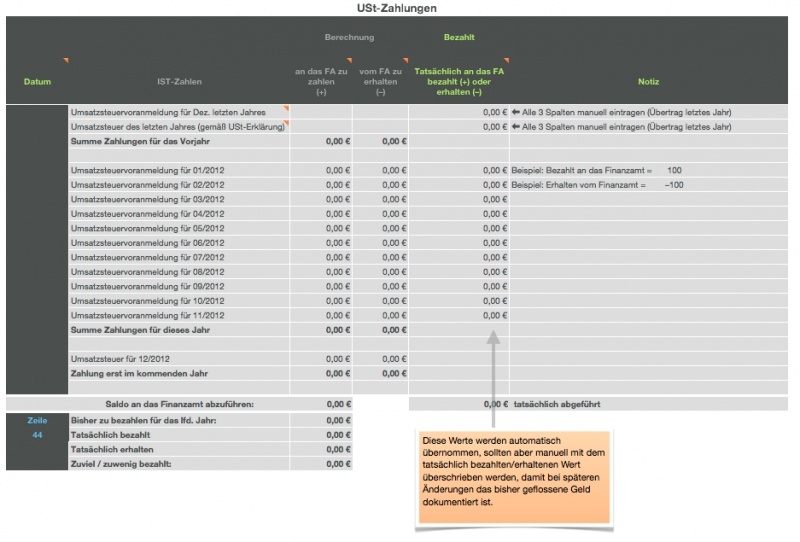Screen dimensions: 800x542
Task: Select 'Umsatzsteuervoranmeldung für 09/2012' cell
Action: (179, 287)
